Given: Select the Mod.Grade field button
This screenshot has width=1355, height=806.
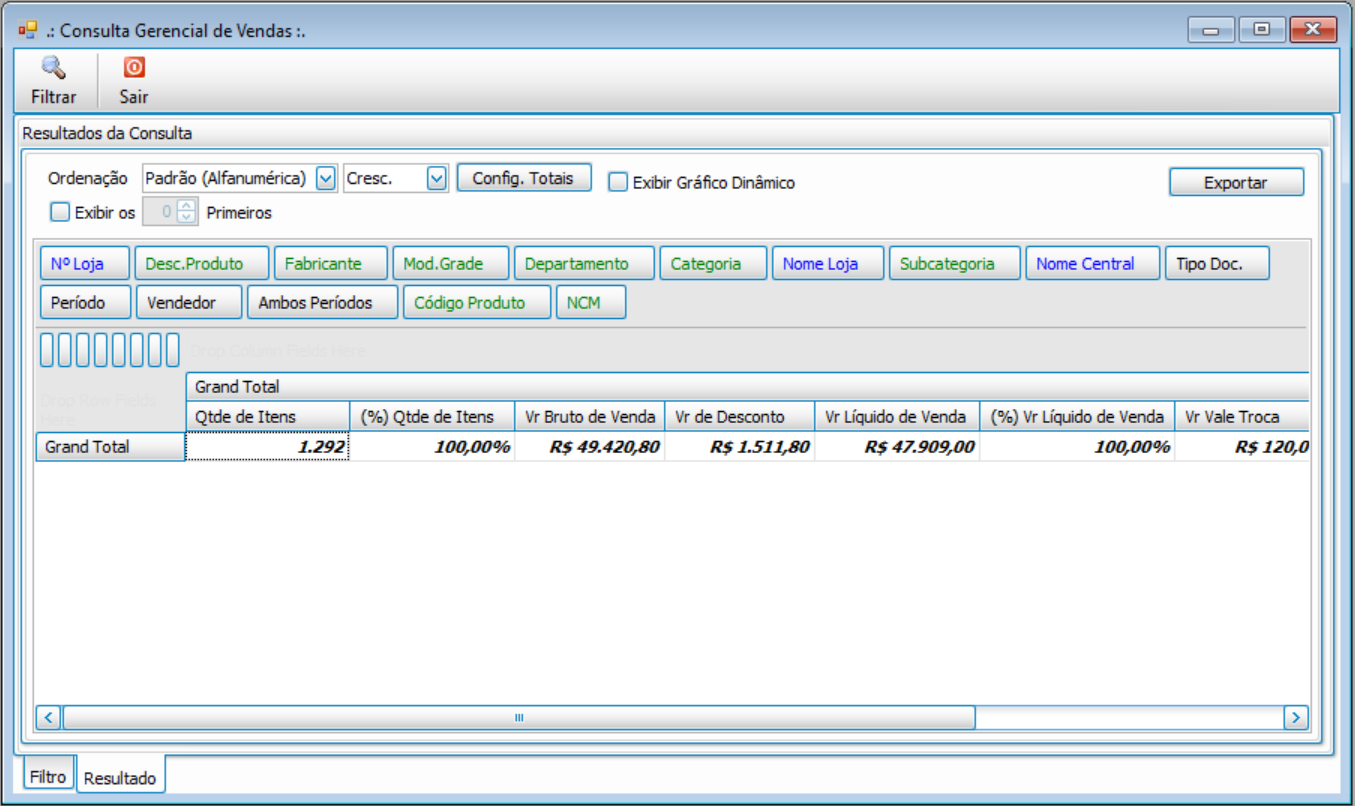Looking at the screenshot, I should (x=451, y=264).
